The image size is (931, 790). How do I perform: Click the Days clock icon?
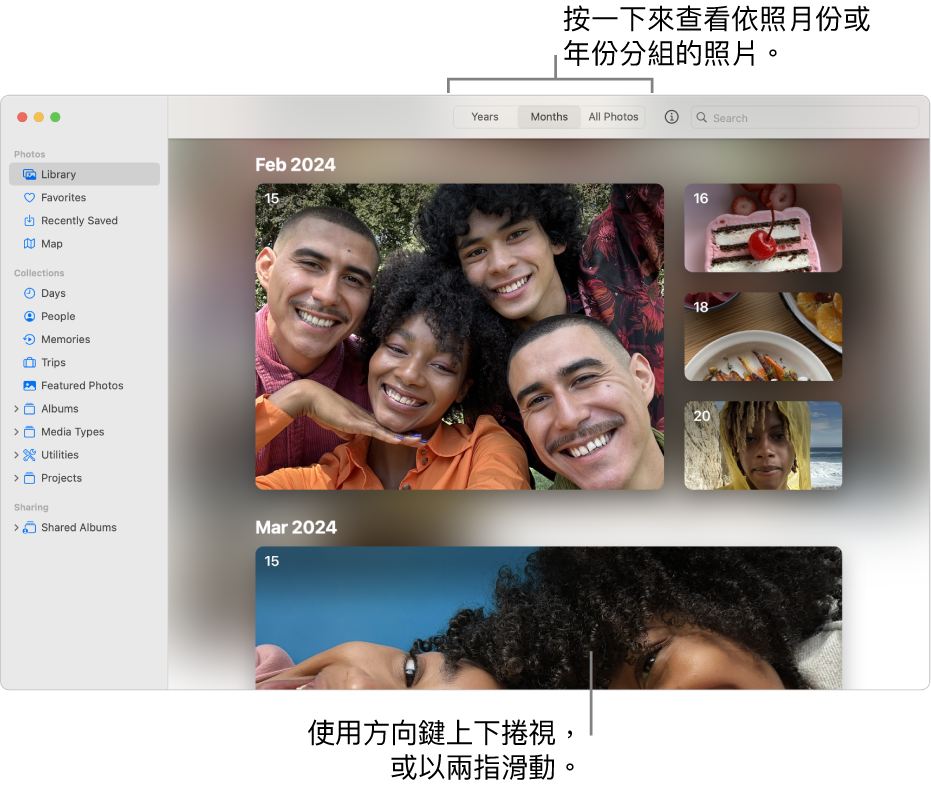(x=29, y=293)
